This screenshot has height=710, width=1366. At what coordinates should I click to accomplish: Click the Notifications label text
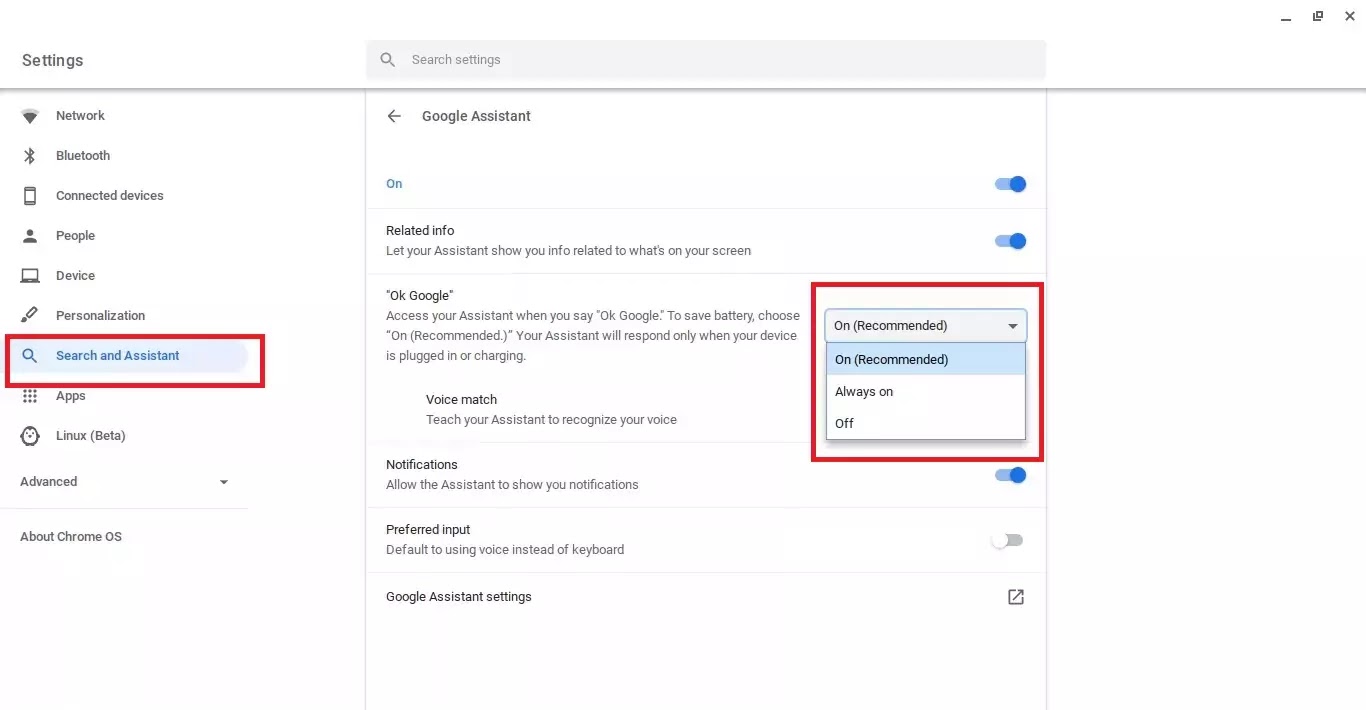pos(422,465)
